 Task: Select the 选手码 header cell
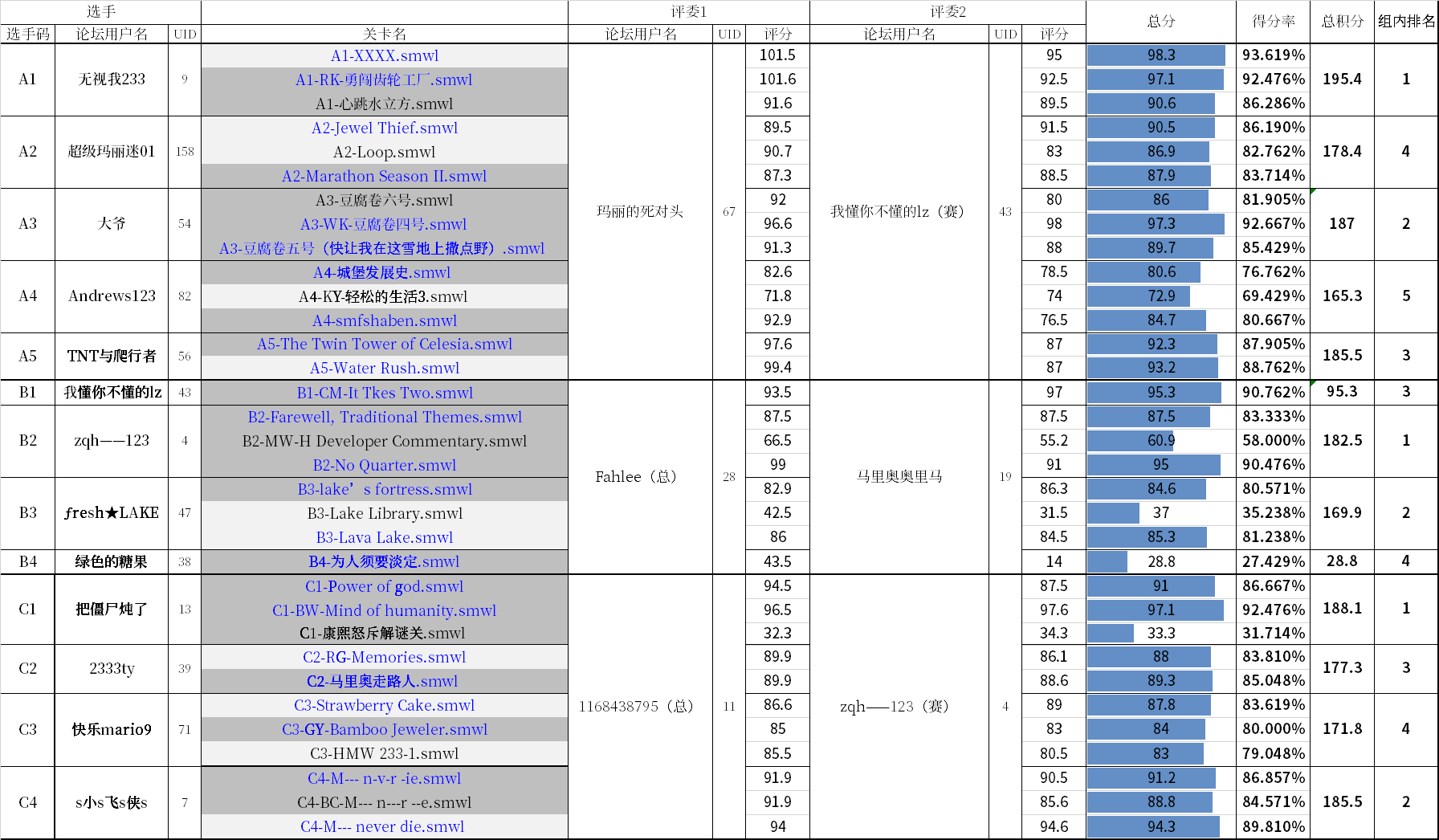28,34
